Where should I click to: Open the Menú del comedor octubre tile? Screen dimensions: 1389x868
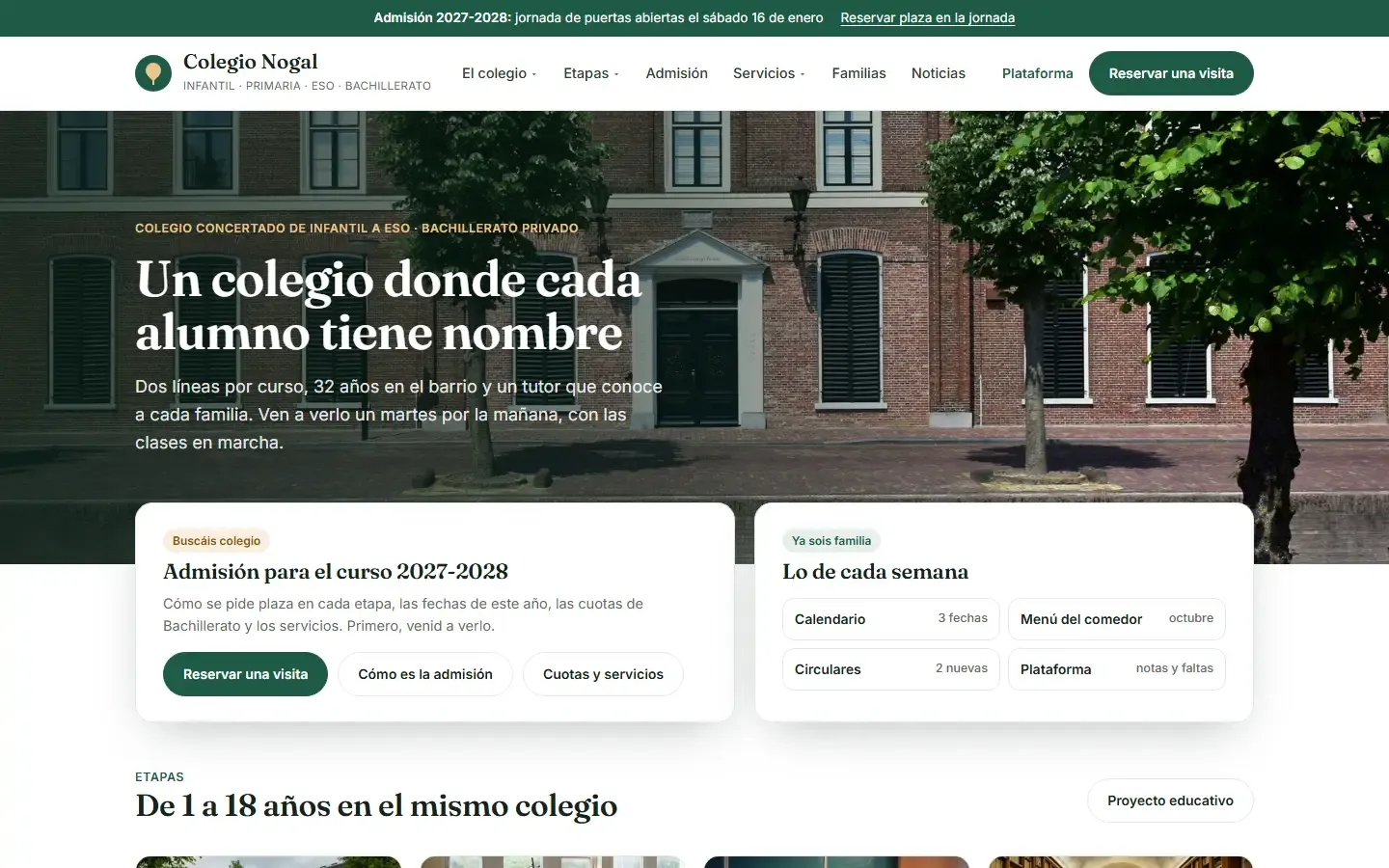(x=1116, y=619)
